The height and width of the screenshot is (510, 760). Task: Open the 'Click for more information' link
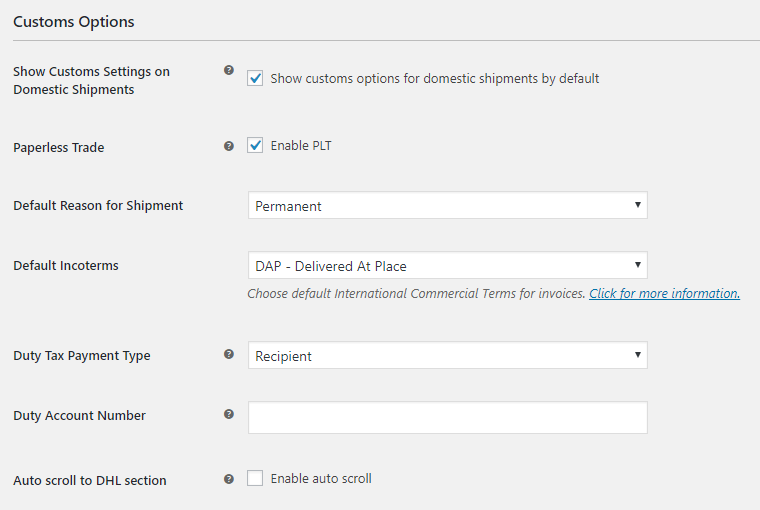(x=664, y=294)
